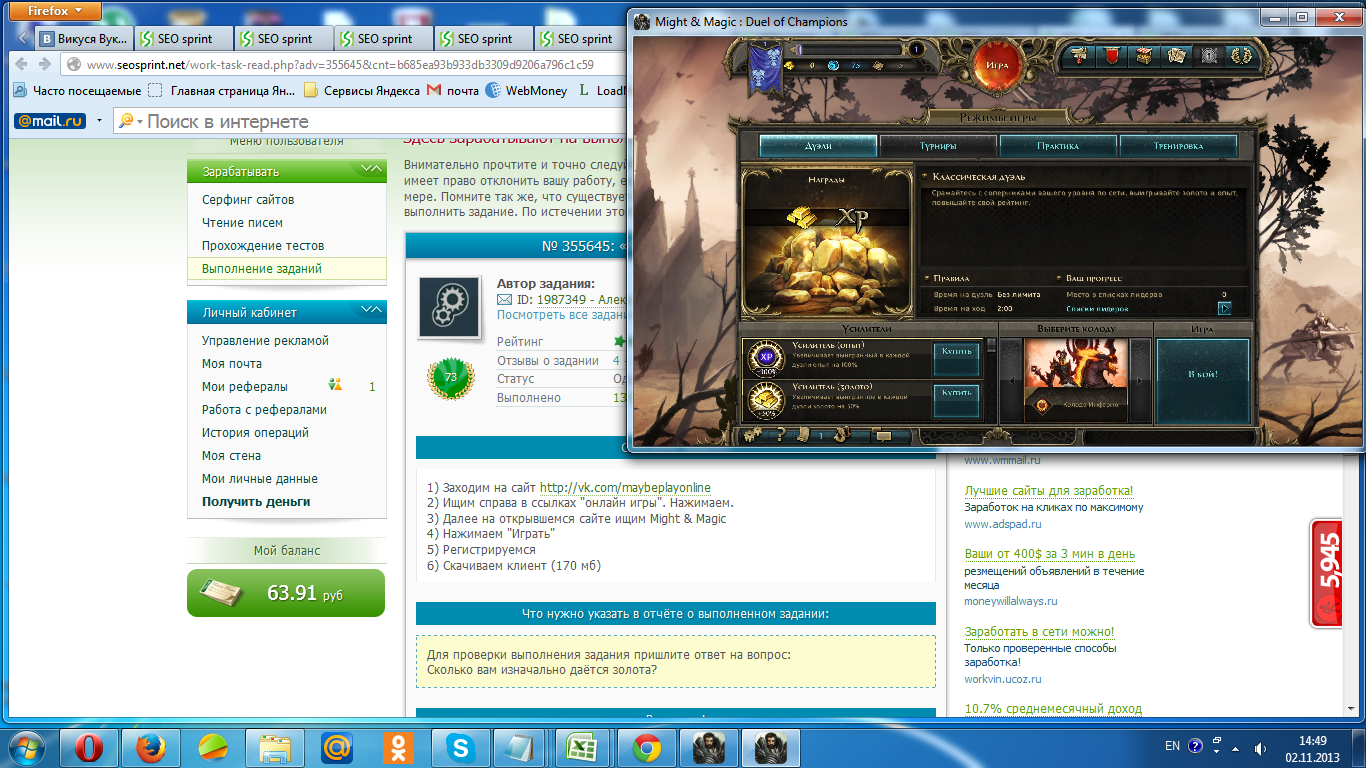
Task: Click the gold booster medallion icon
Action: pos(768,399)
